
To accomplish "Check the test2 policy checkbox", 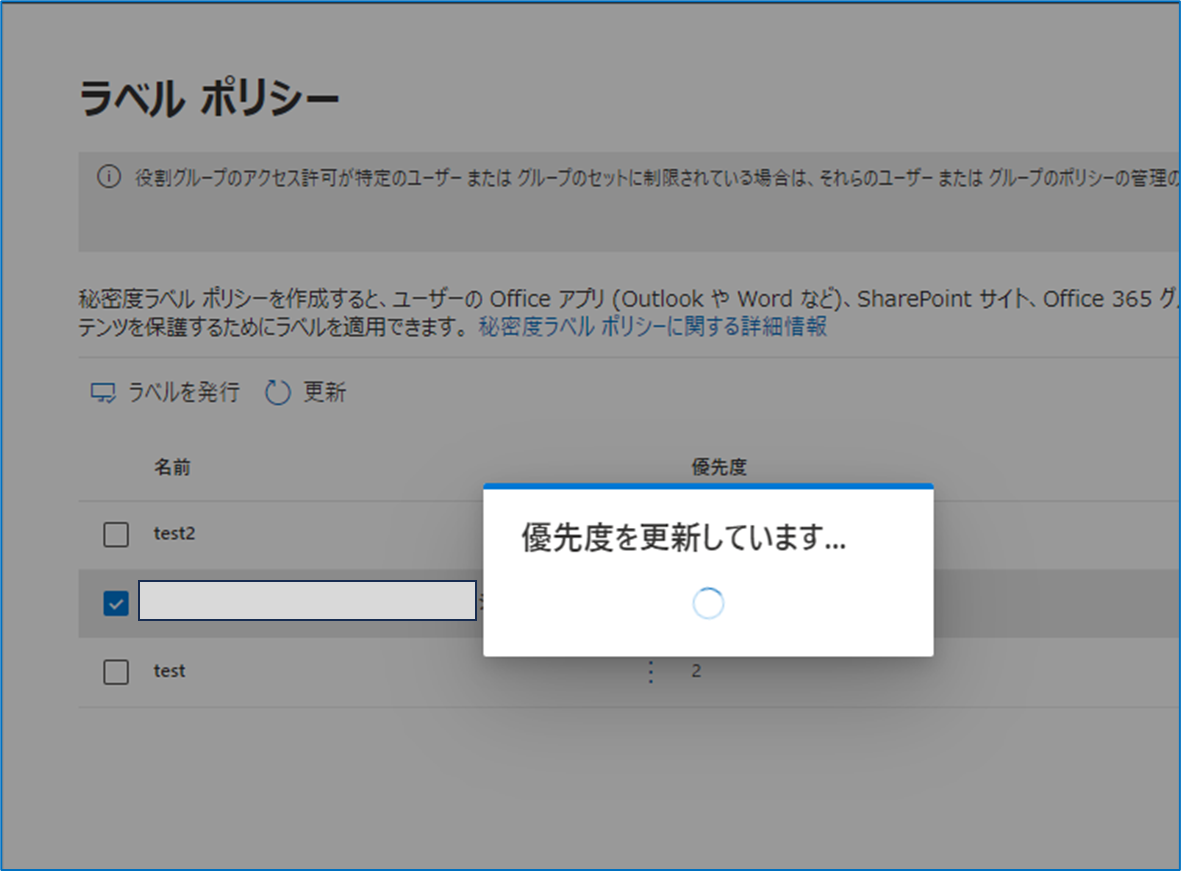I will click(x=116, y=534).
